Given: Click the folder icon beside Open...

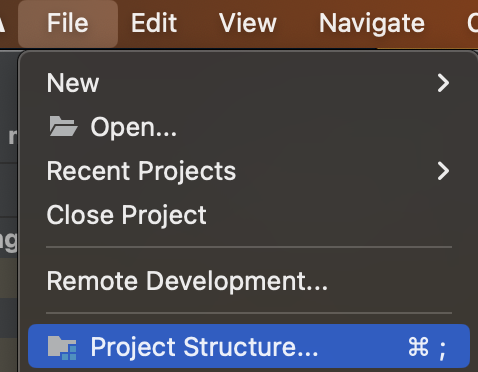Looking at the screenshot, I should pyautogui.click(x=63, y=126).
